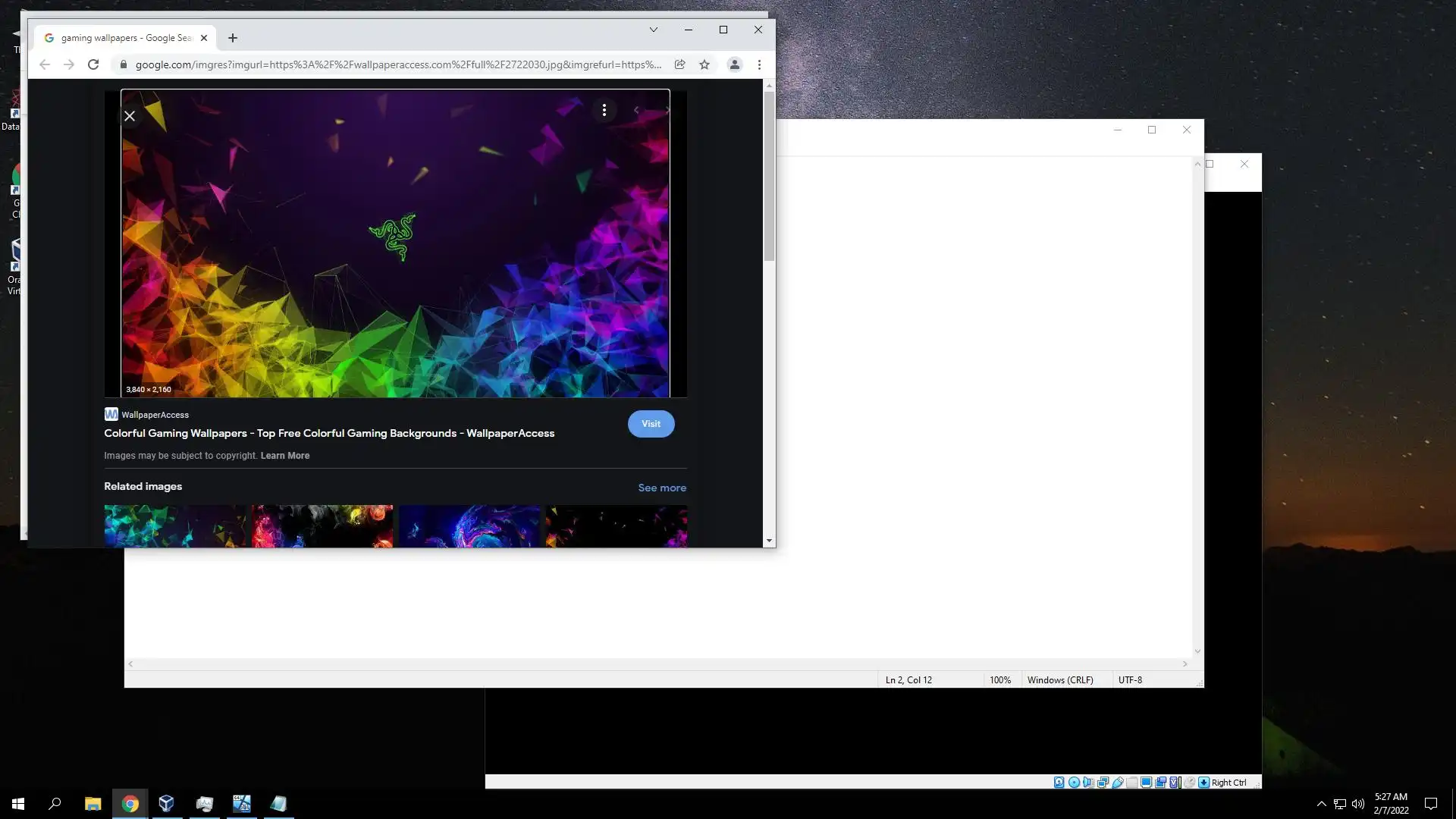Open the image preview three-dot options
The width and height of the screenshot is (1456, 819).
604,111
